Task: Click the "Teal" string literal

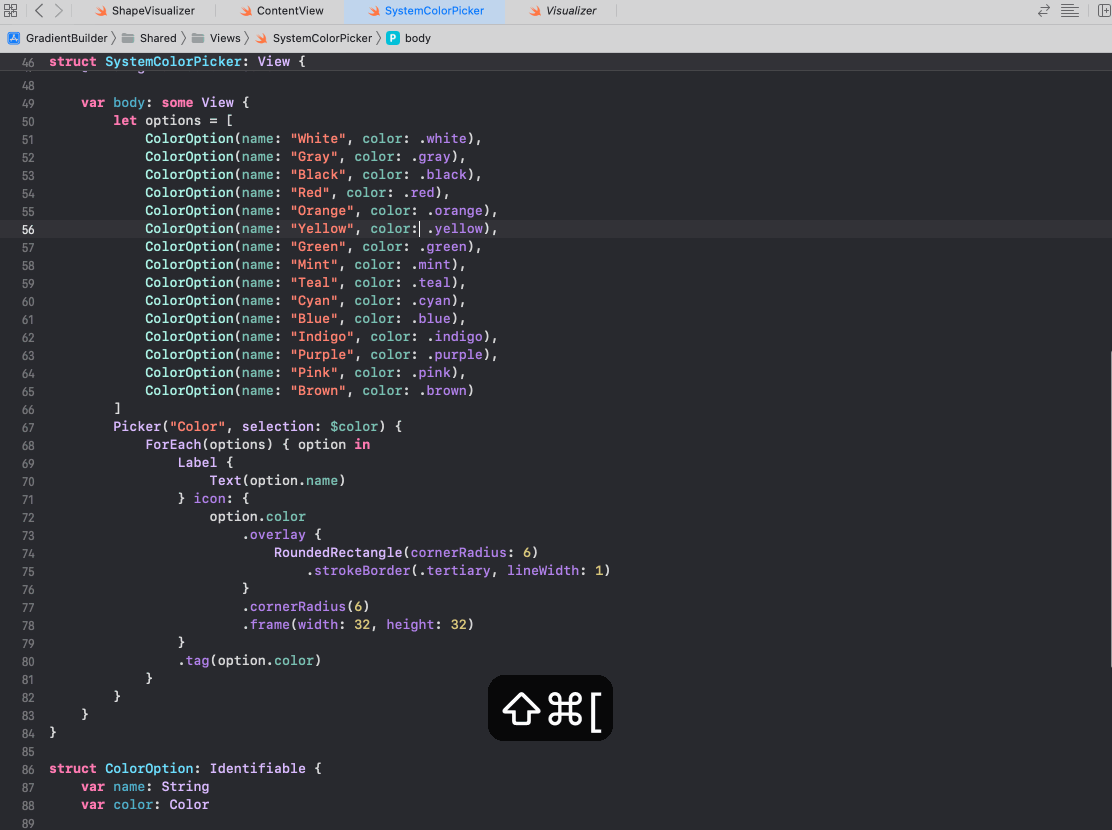Action: coord(314,282)
